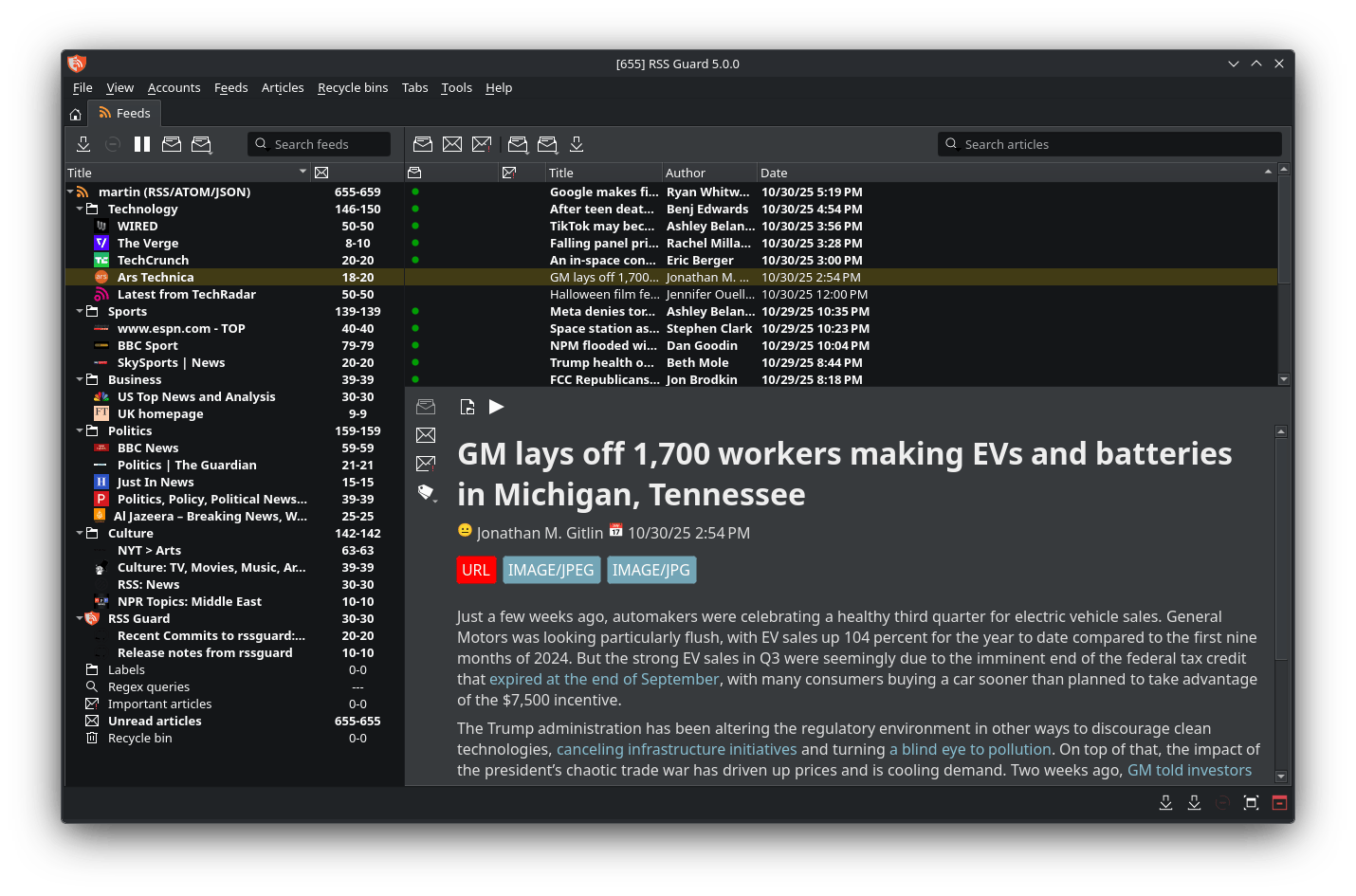Open link expired at the end of September
The image size is (1356, 896).
pyautogui.click(x=604, y=679)
